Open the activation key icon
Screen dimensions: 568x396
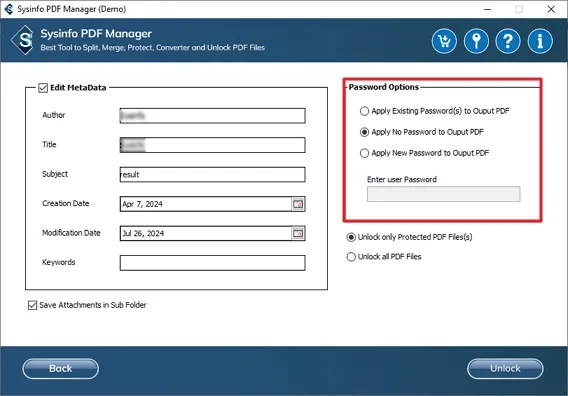click(476, 41)
